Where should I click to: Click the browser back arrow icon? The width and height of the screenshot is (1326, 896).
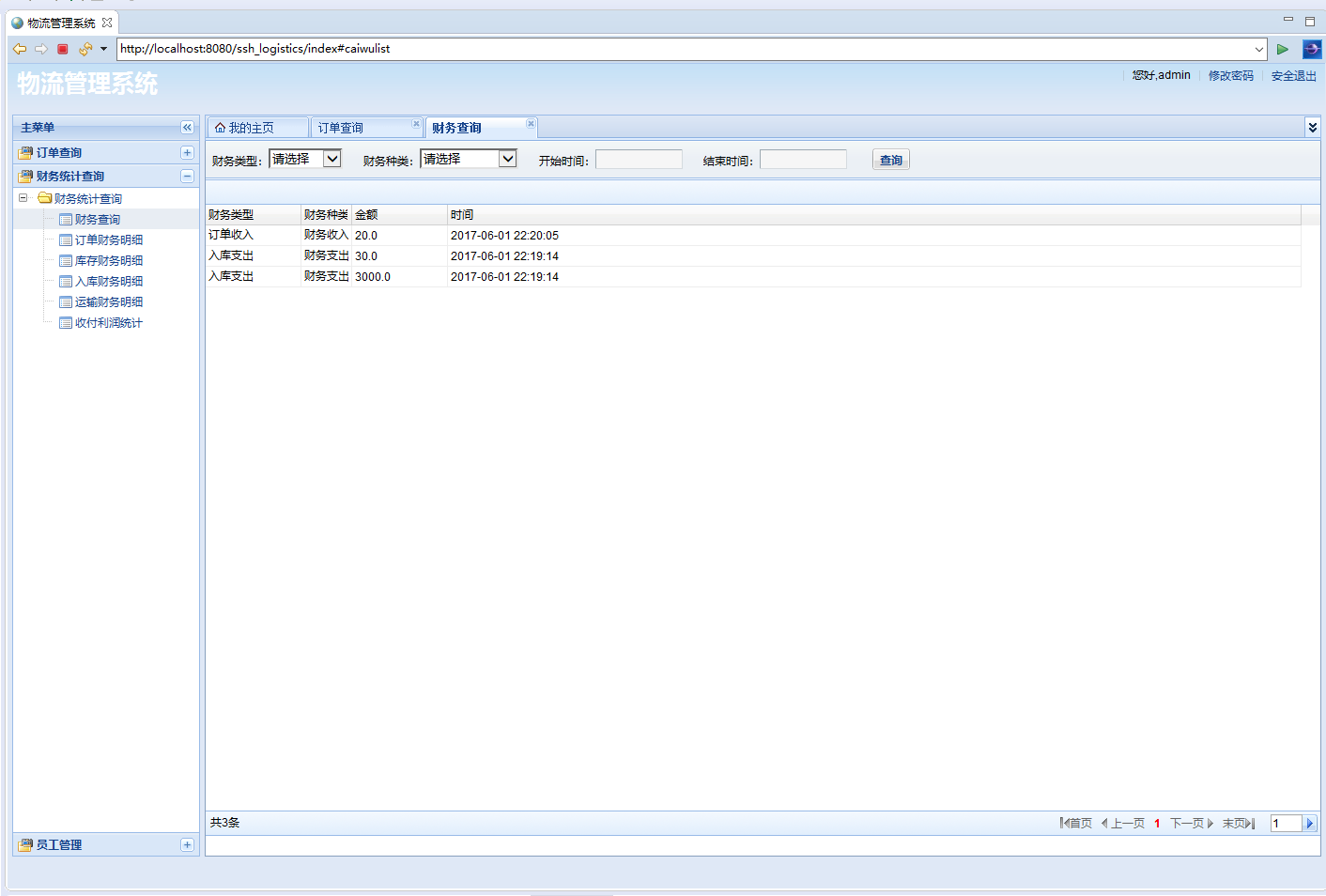(x=20, y=49)
